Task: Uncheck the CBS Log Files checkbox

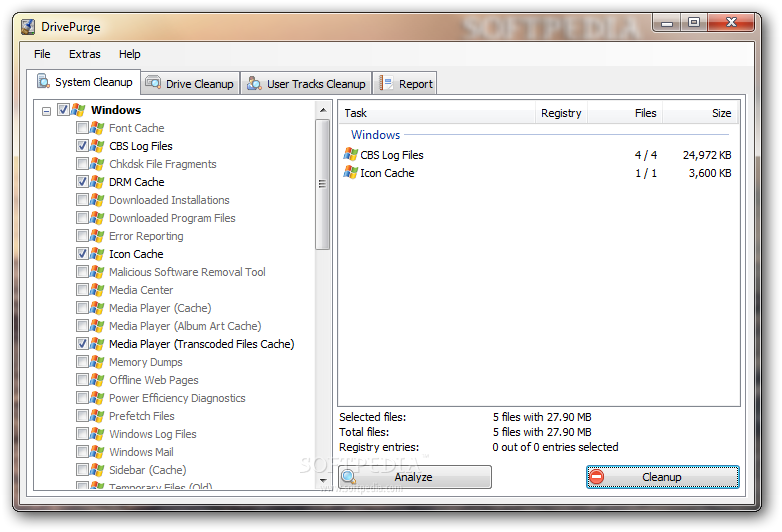Action: [82, 146]
